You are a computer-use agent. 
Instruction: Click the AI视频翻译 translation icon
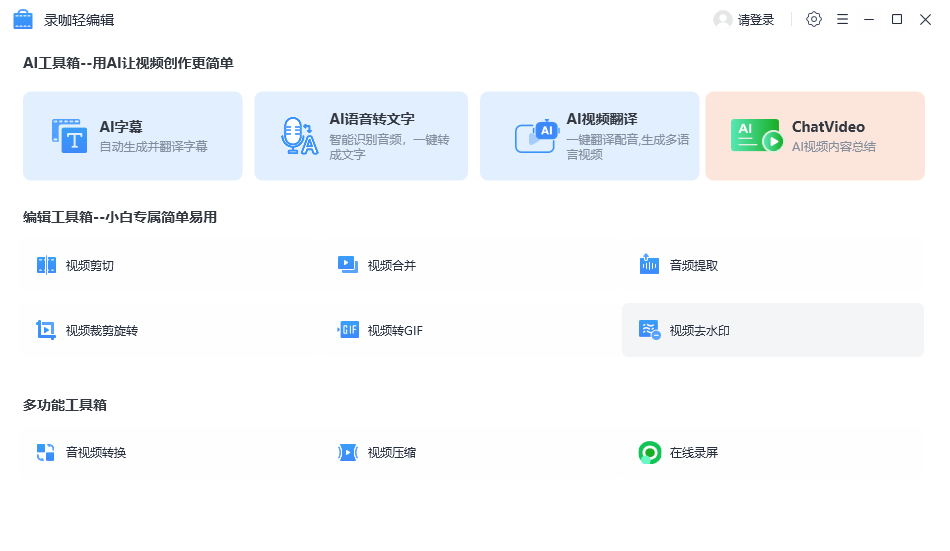535,137
